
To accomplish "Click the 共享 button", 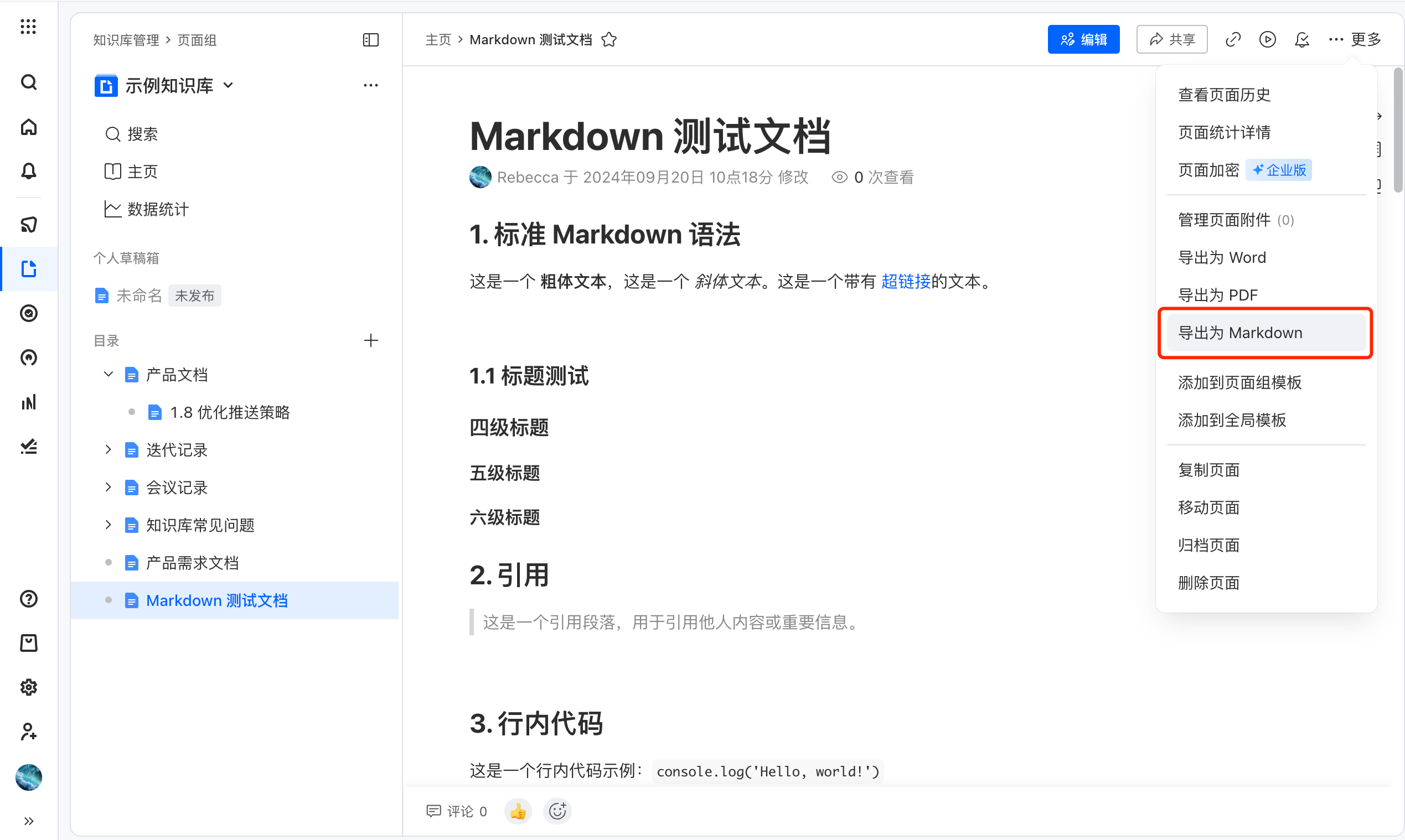I will click(x=1172, y=39).
